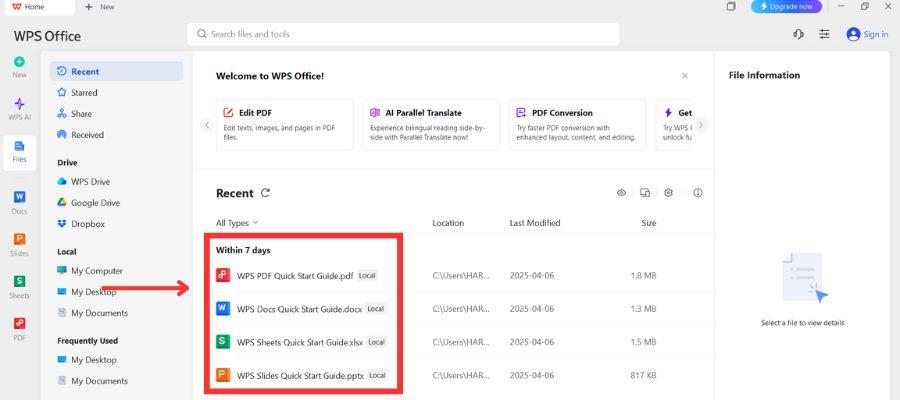Click the Sign in avatar icon
Screen dimensions: 900x400
point(853,34)
